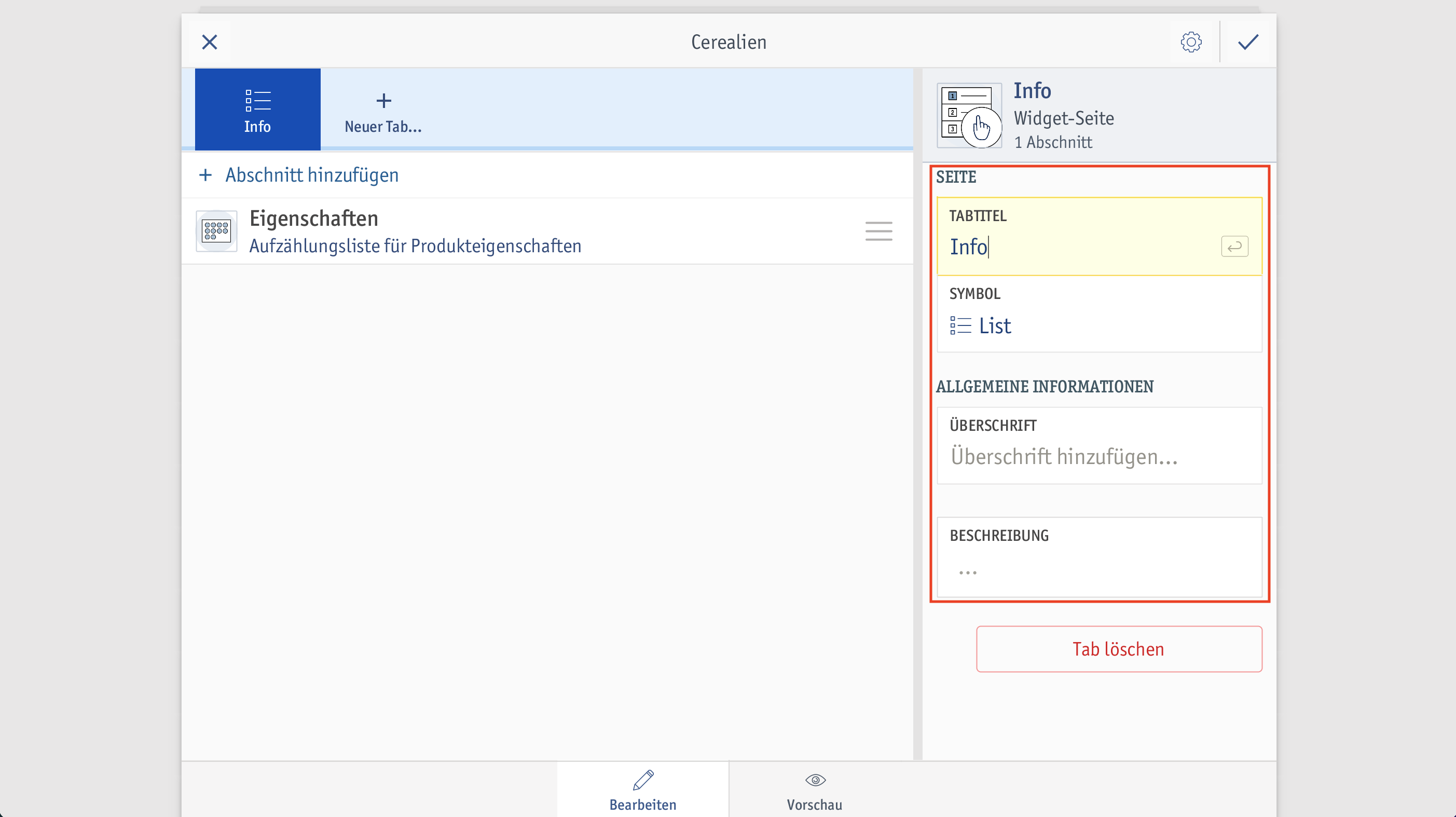Grab the reorder handle of Eigenschaften
This screenshot has width=1456, height=817.
click(x=878, y=232)
